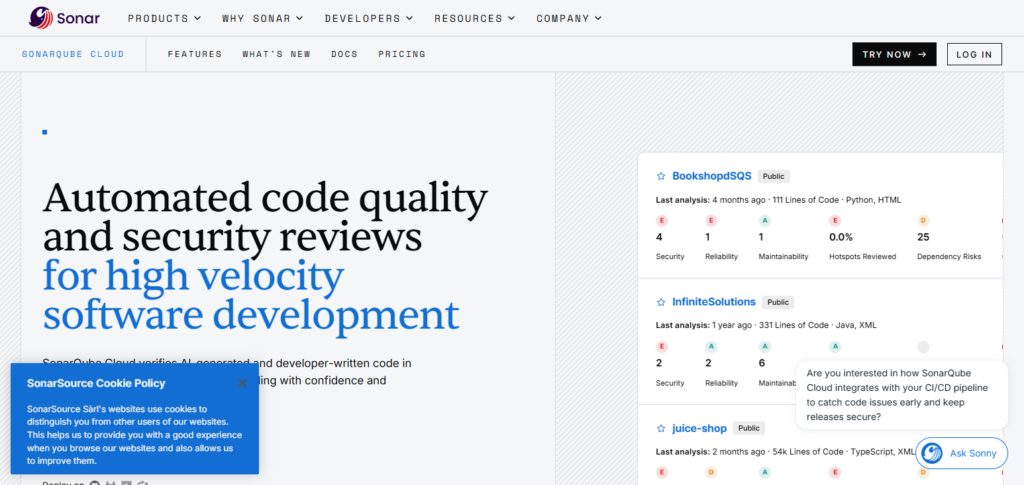This screenshot has width=1024, height=485.
Task: Click 'for high velocity software development' text
Action: coord(251,295)
